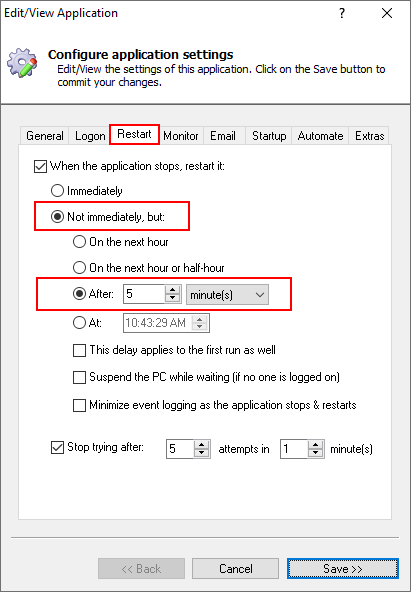Increase the After delay value with up arrow

tap(173, 290)
